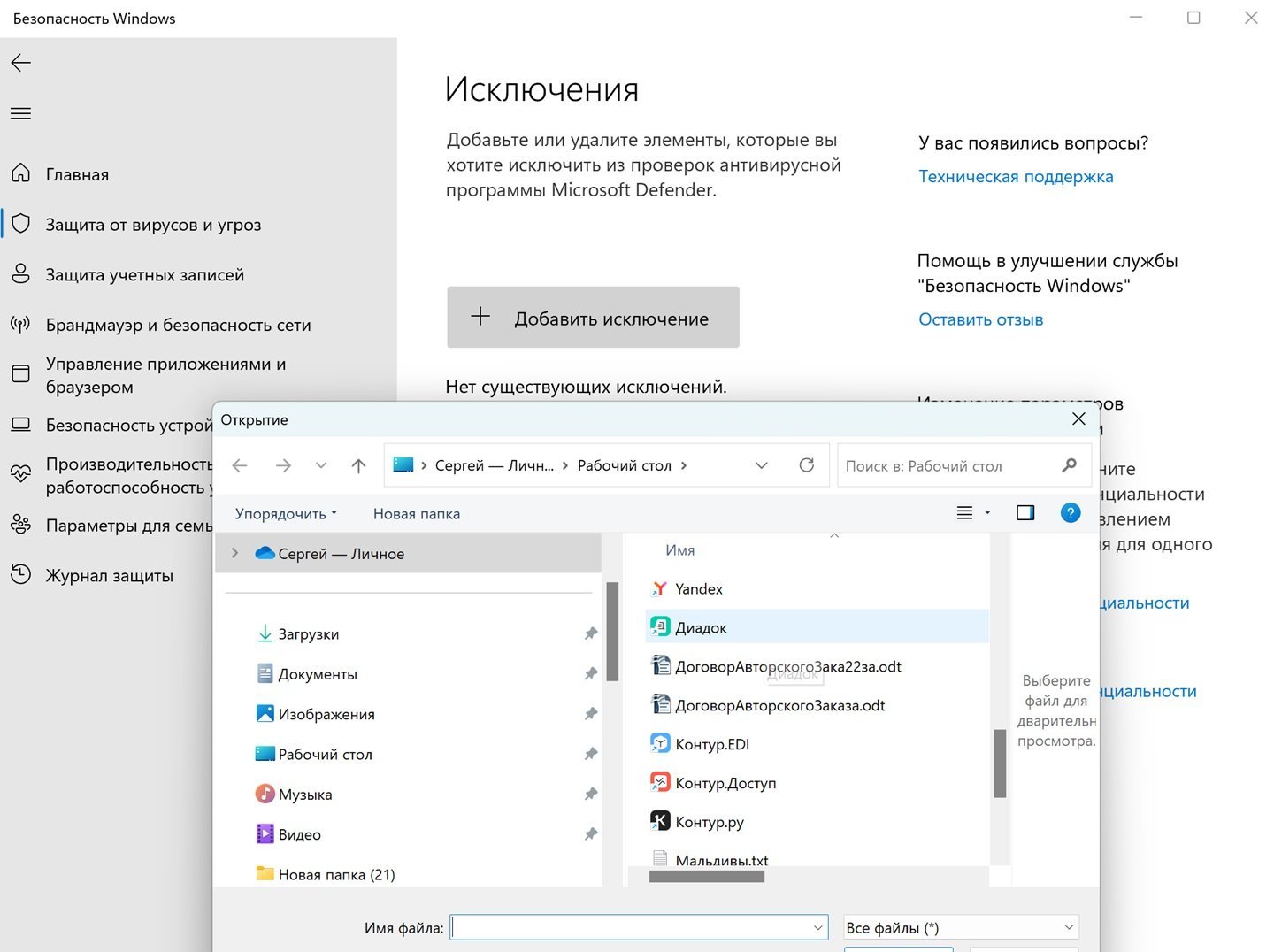Open address bar history dropdown

tap(761, 465)
